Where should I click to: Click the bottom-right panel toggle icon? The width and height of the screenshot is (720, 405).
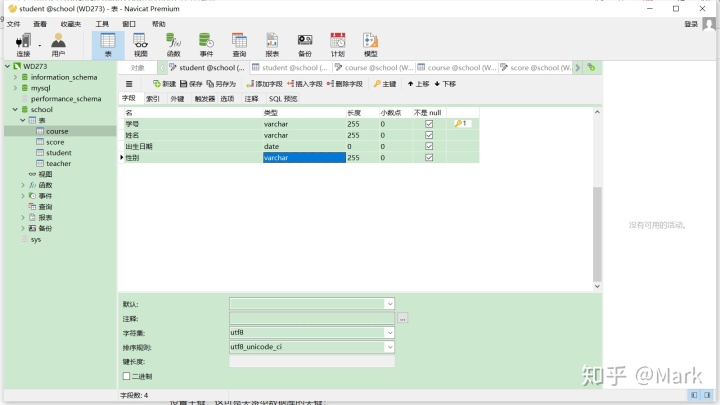(708, 395)
